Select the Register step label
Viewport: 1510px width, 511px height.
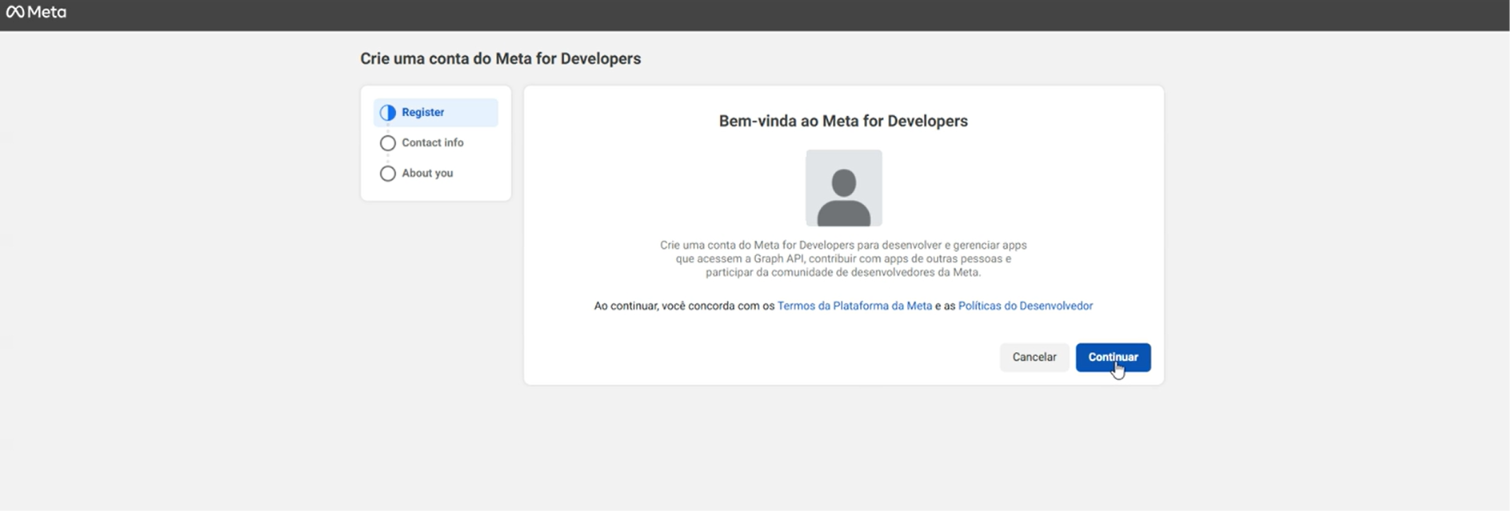coord(423,113)
